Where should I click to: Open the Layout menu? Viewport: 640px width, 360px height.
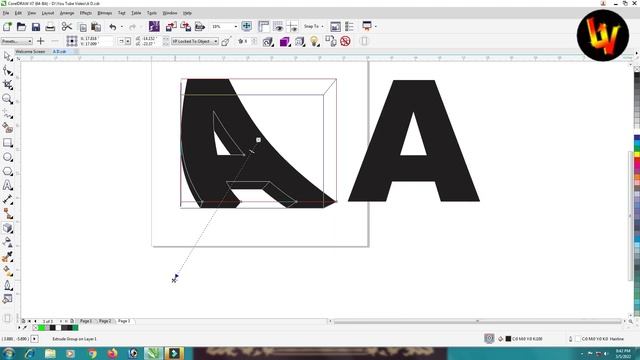tap(48, 13)
